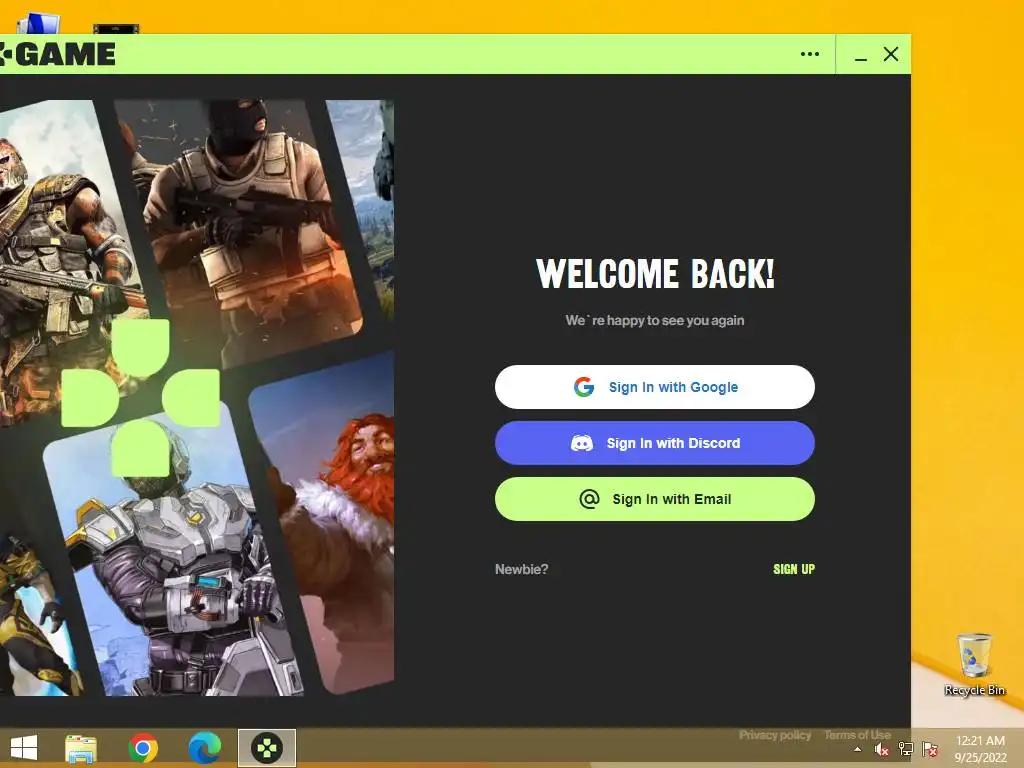This screenshot has width=1024, height=768.
Task: Open Privacy policy link
Action: point(775,735)
